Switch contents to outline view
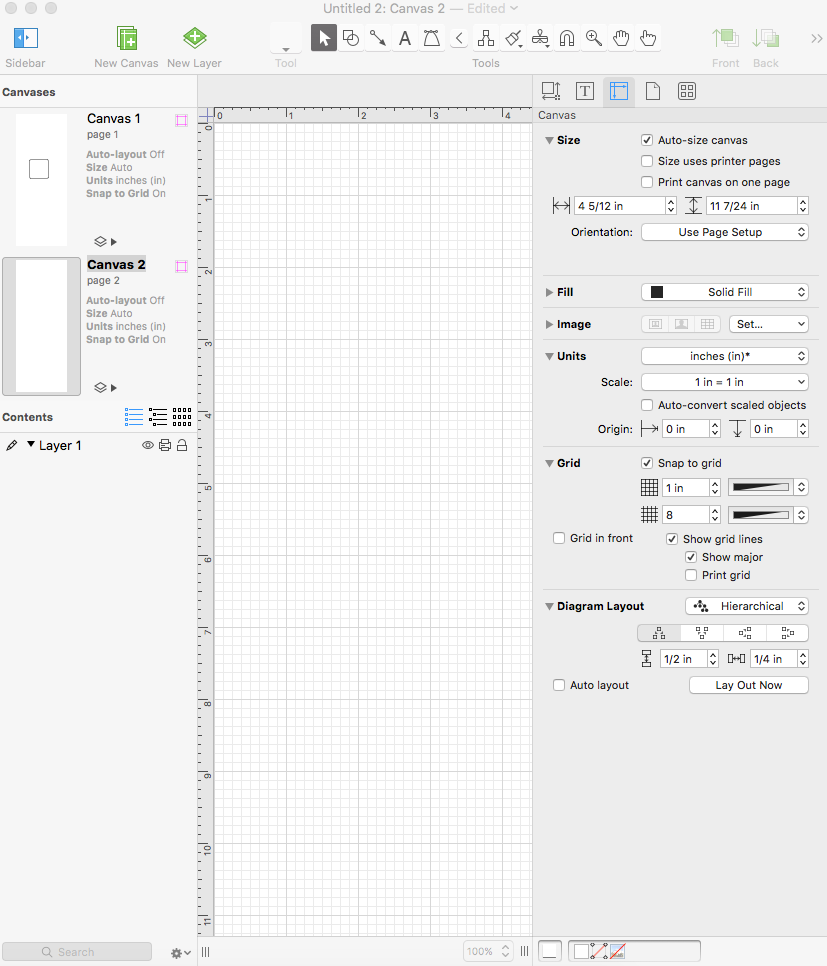827x966 pixels. pyautogui.click(x=158, y=417)
